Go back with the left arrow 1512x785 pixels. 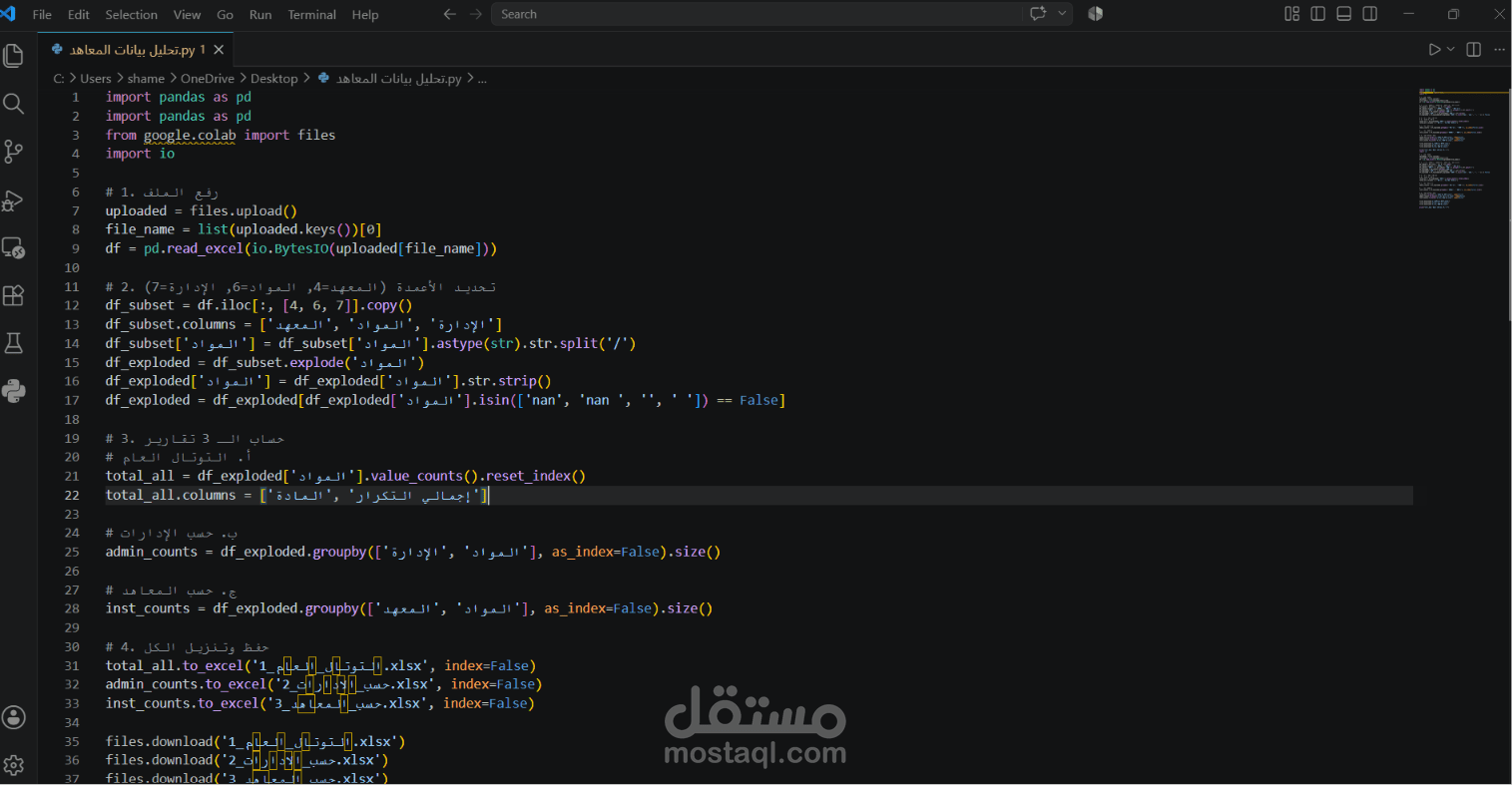[x=449, y=14]
